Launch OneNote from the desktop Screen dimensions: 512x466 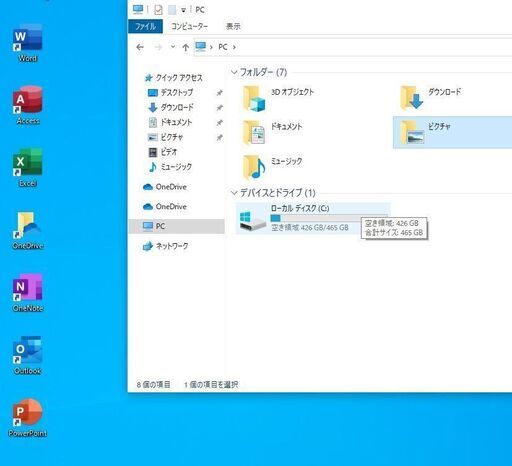tap(28, 293)
